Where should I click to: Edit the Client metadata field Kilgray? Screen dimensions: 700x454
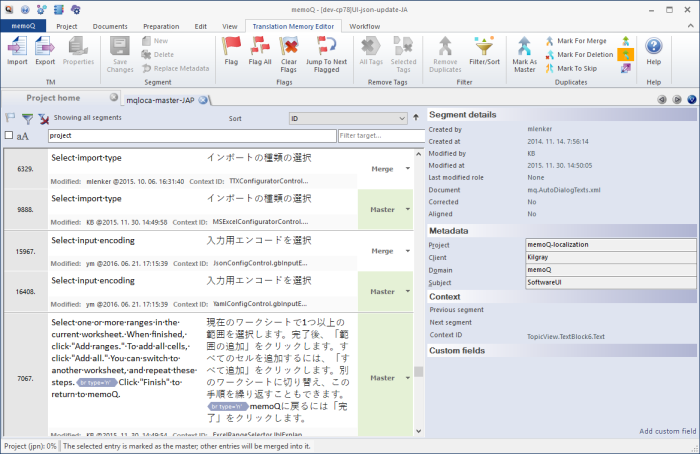pos(611,257)
